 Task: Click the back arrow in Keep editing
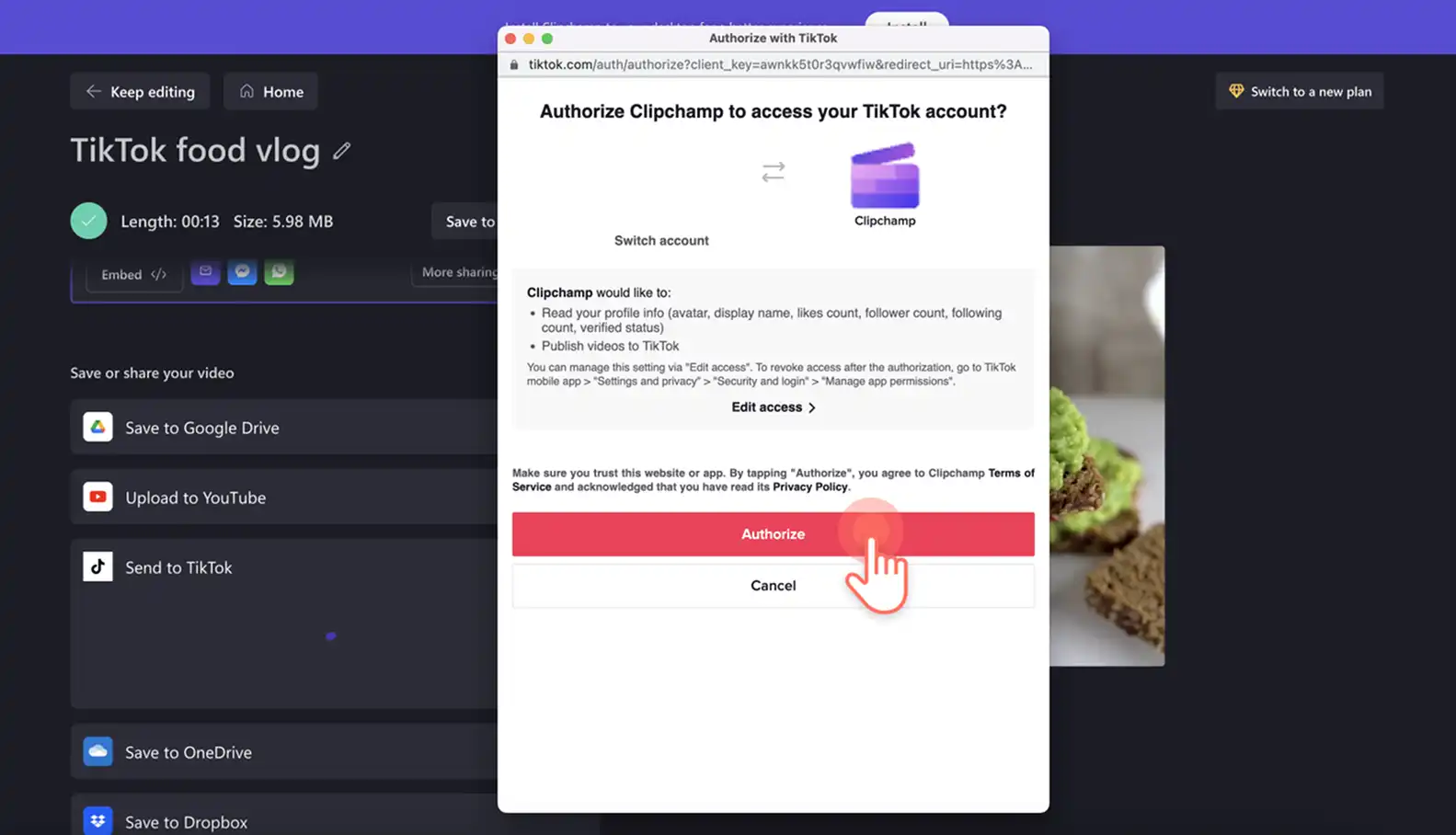(93, 91)
